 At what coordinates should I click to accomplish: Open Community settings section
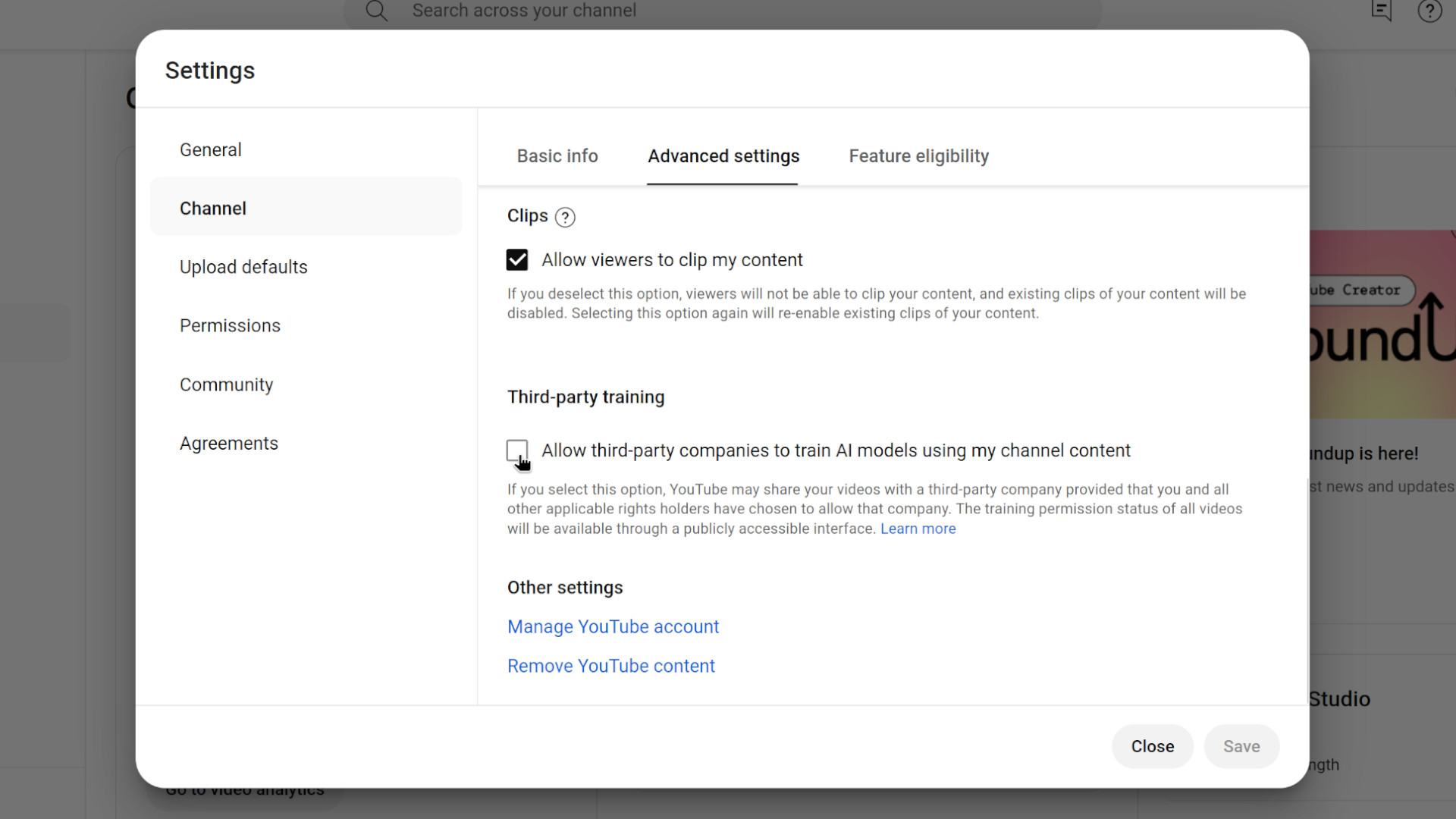pyautogui.click(x=226, y=384)
